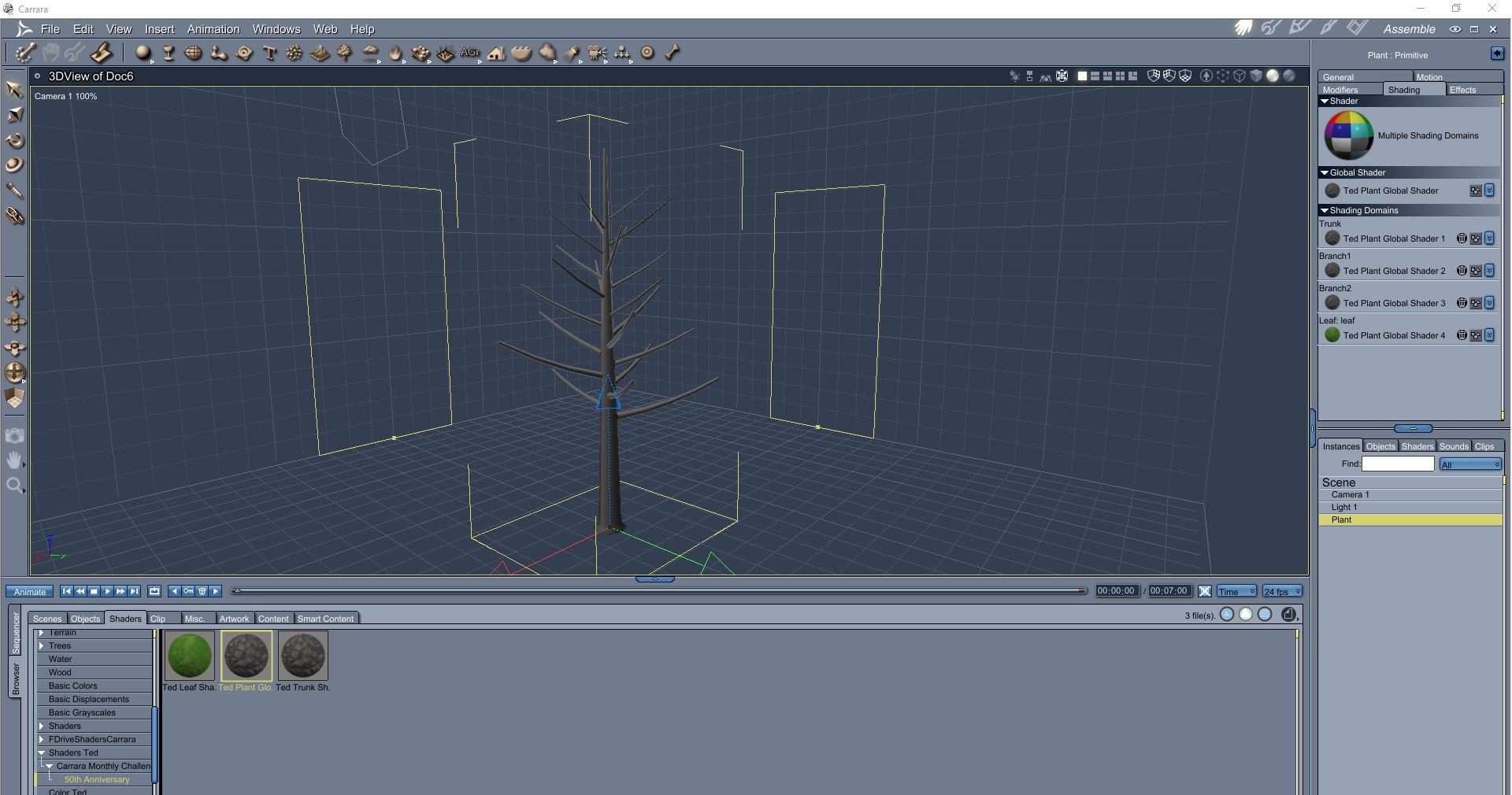
Task: Open the Windows menu
Action: pyautogui.click(x=276, y=29)
